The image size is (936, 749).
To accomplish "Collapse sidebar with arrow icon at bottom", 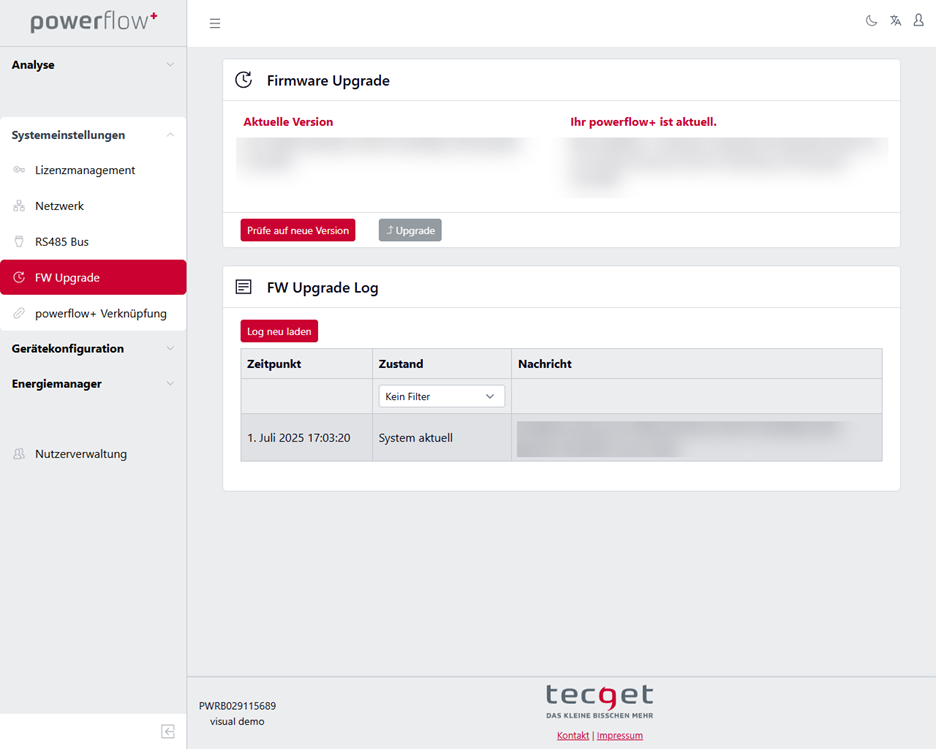I will point(168,732).
